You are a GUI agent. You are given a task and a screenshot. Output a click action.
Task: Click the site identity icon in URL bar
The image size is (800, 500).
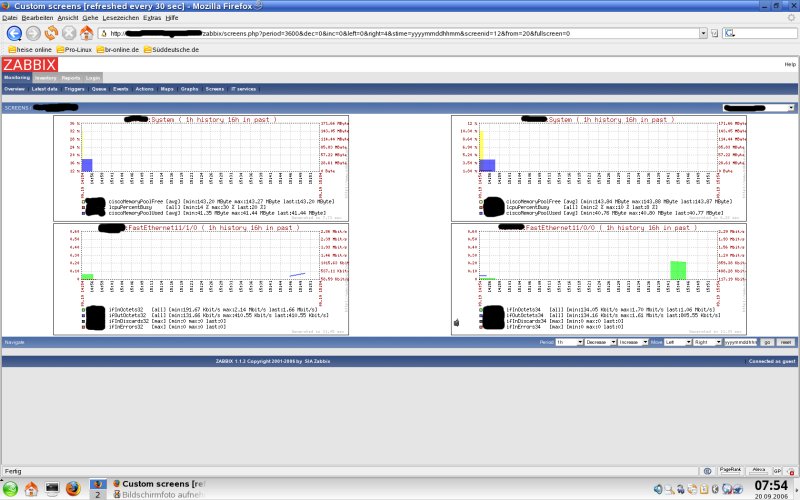click(x=104, y=33)
